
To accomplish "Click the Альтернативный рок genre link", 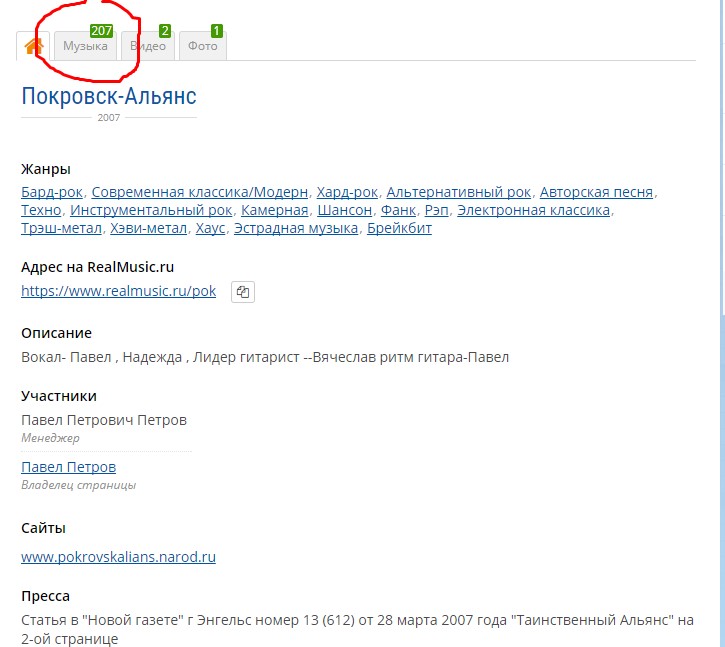I will 459,192.
